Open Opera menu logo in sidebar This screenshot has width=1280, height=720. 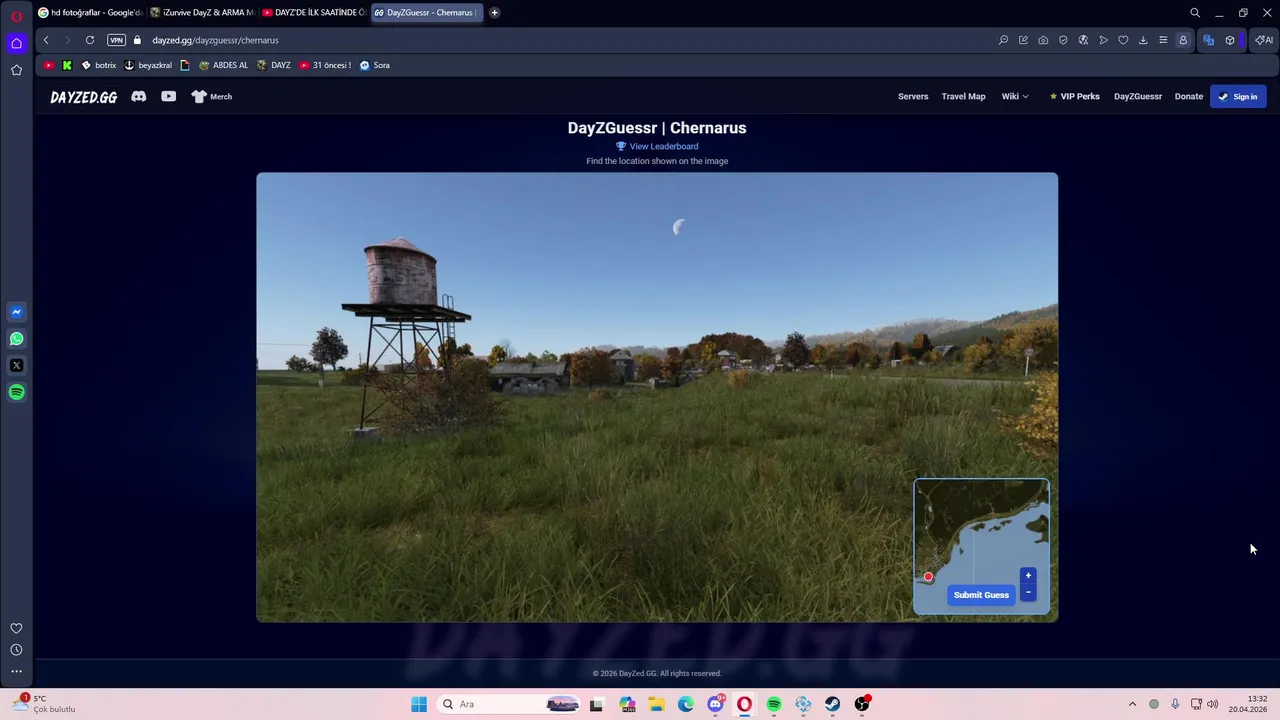click(x=16, y=16)
